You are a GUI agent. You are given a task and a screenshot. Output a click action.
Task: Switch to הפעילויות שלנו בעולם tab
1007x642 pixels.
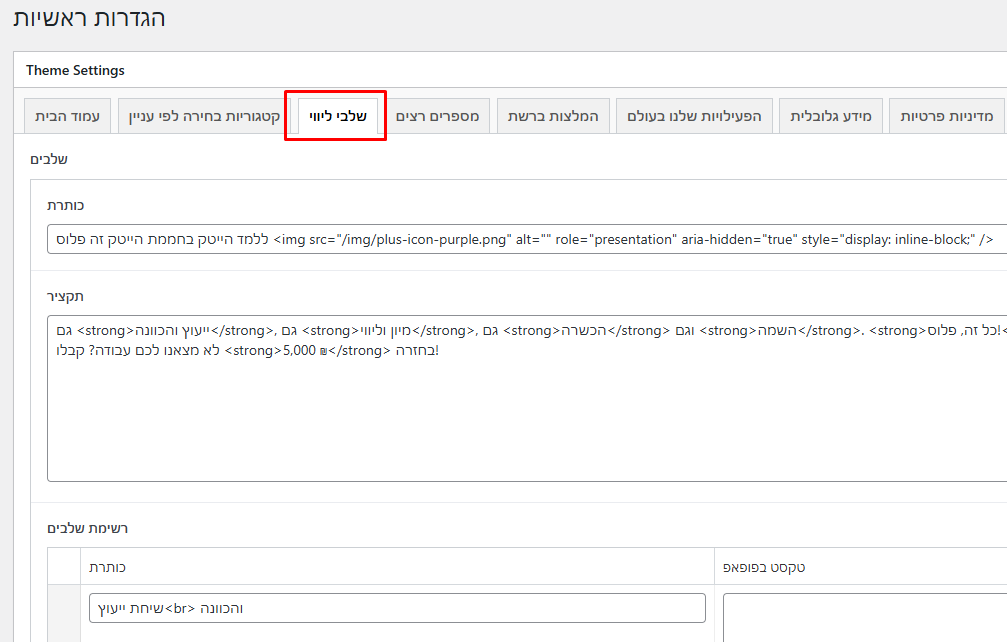(x=693, y=117)
